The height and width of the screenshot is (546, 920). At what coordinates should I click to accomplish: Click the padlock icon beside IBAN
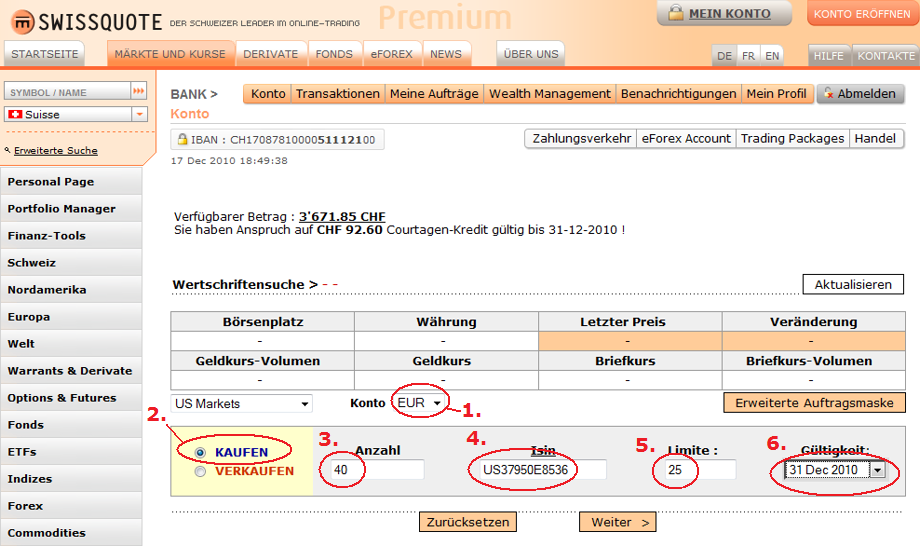click(182, 139)
